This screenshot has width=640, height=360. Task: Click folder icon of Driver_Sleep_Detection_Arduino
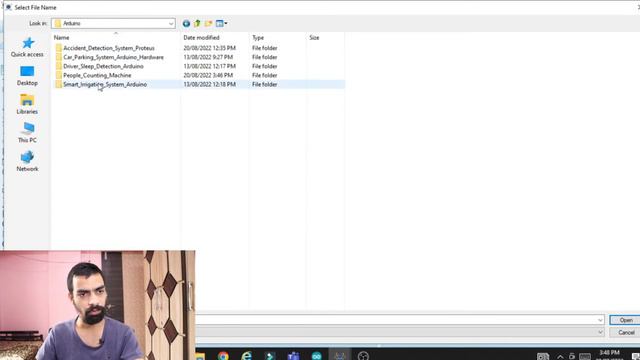(58, 66)
